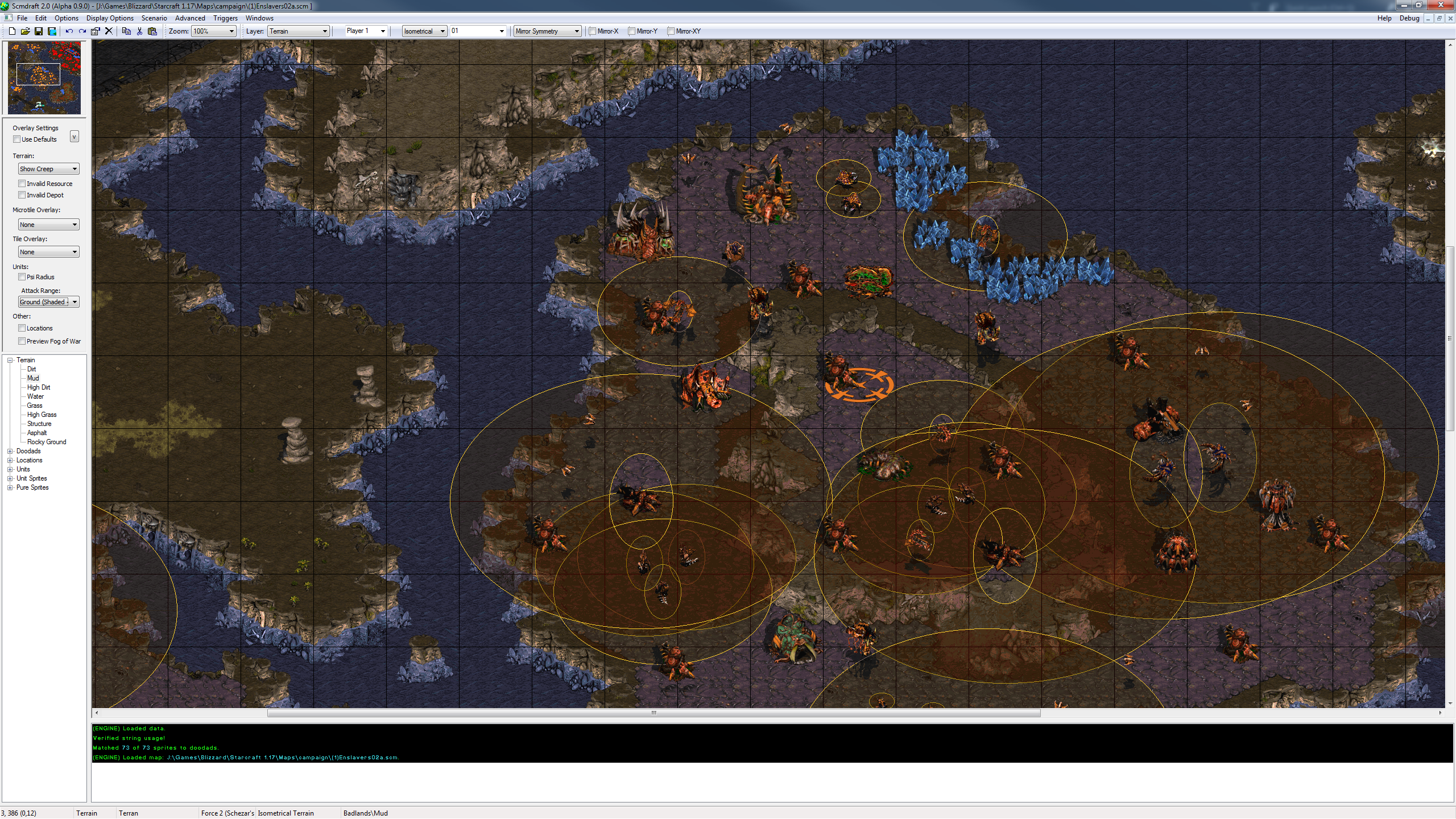Click the New map icon

pyautogui.click(x=12, y=31)
